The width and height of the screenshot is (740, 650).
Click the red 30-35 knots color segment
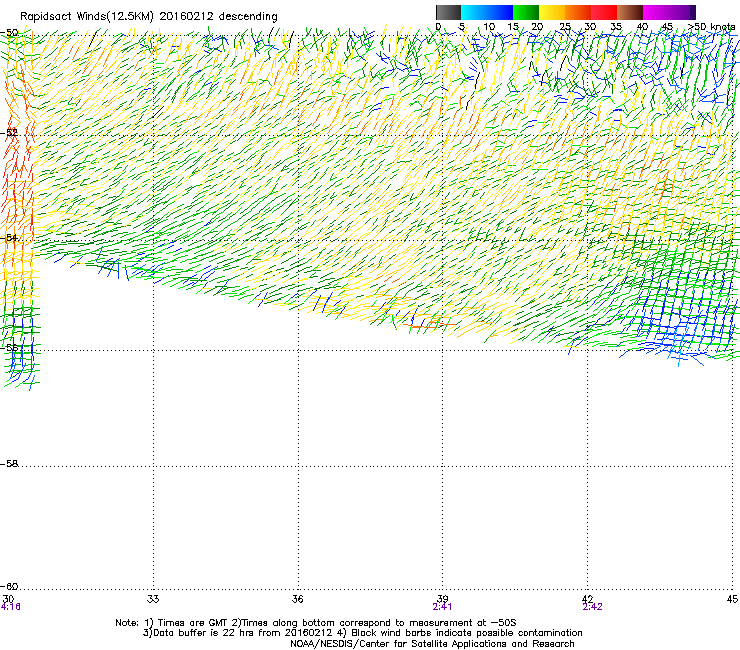pos(604,12)
